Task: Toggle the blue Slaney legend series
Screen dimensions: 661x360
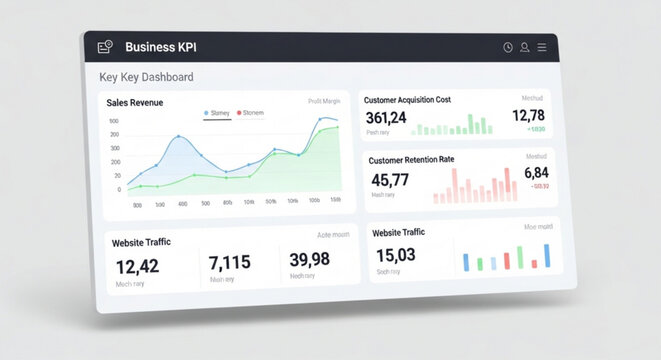Action: point(217,113)
